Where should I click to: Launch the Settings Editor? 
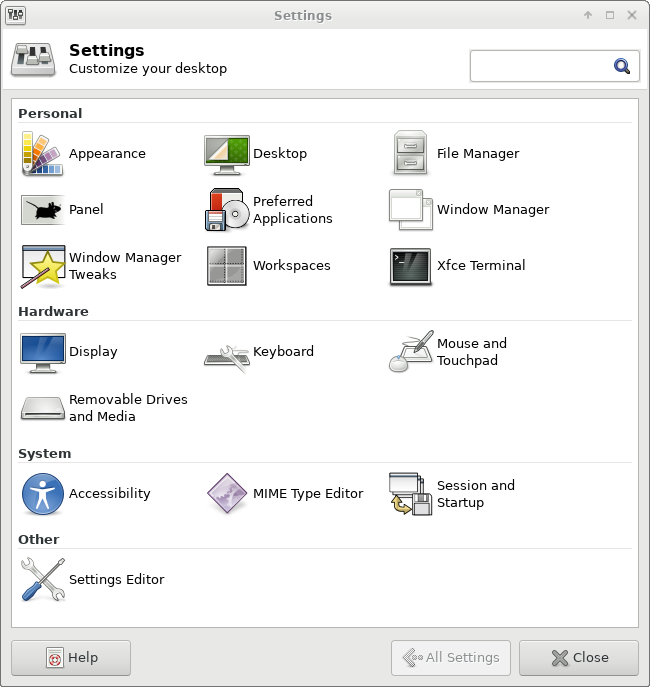point(92,579)
